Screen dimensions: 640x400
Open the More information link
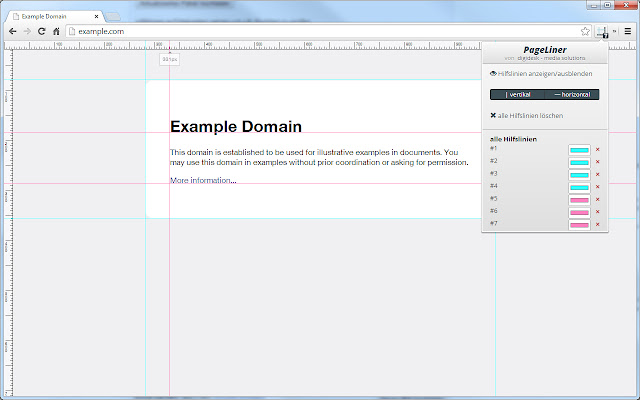click(x=202, y=181)
